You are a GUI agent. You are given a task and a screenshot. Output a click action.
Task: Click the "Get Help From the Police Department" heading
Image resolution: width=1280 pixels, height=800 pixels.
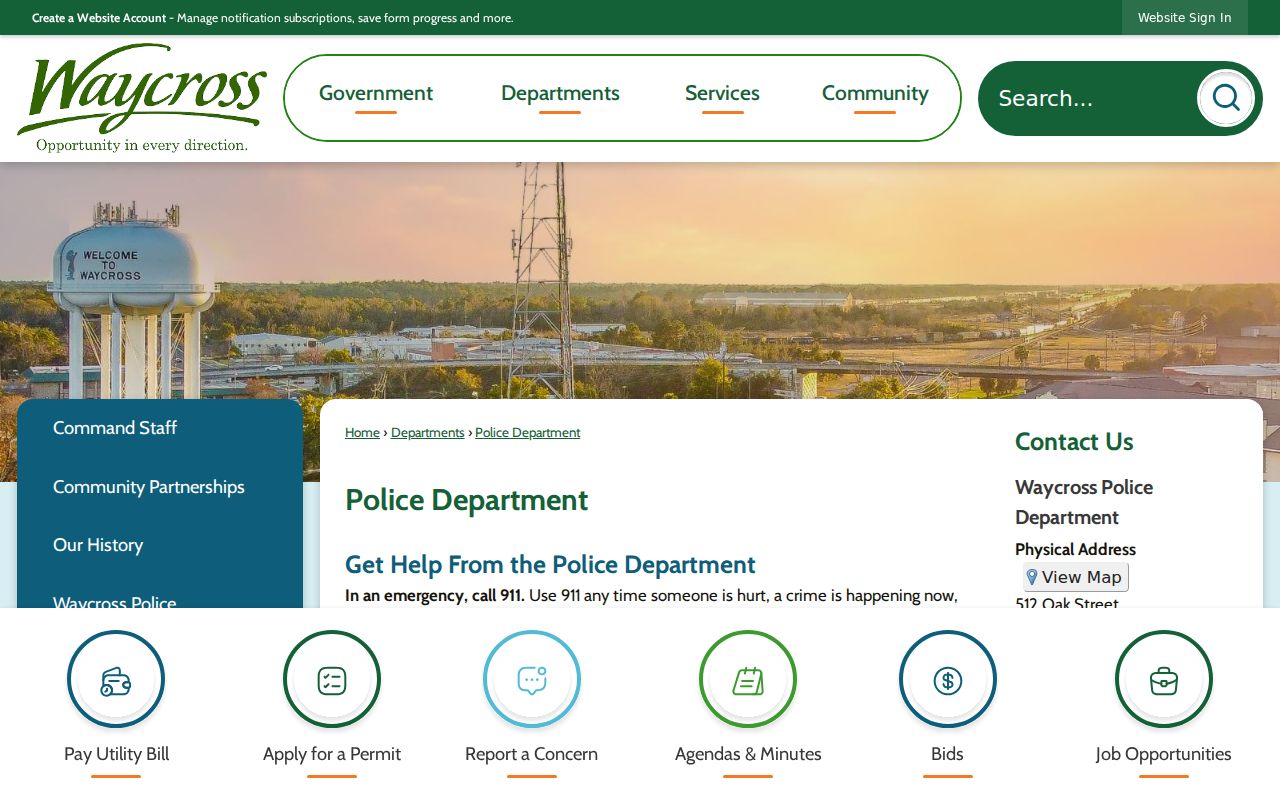click(550, 565)
